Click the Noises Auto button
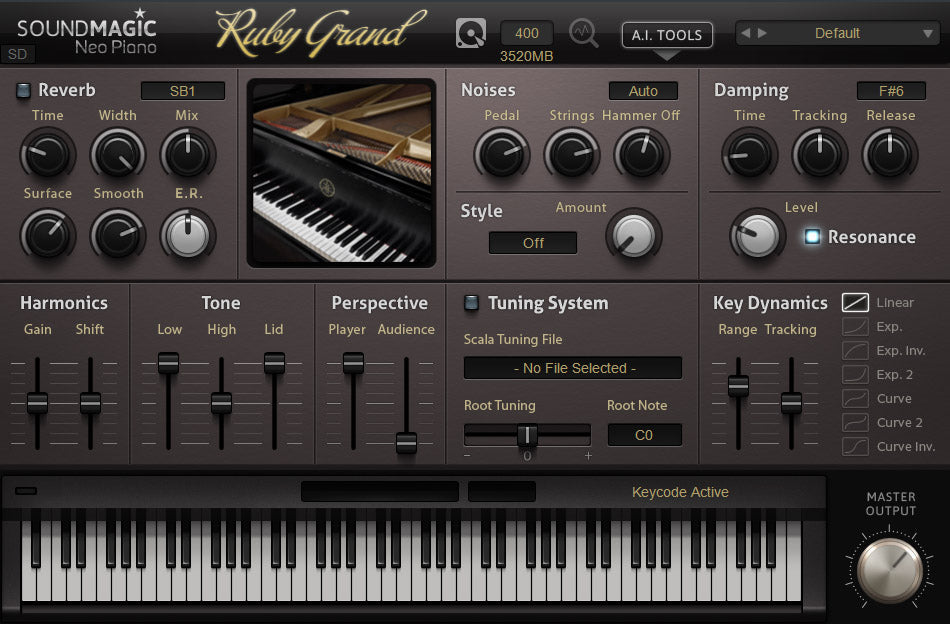 (643, 91)
